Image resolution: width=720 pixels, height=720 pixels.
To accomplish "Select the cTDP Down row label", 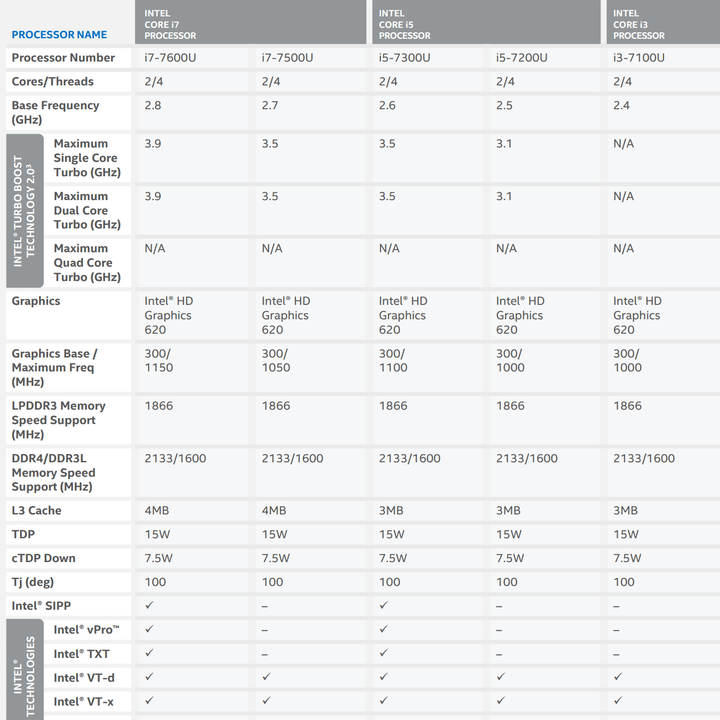I will pos(44,558).
